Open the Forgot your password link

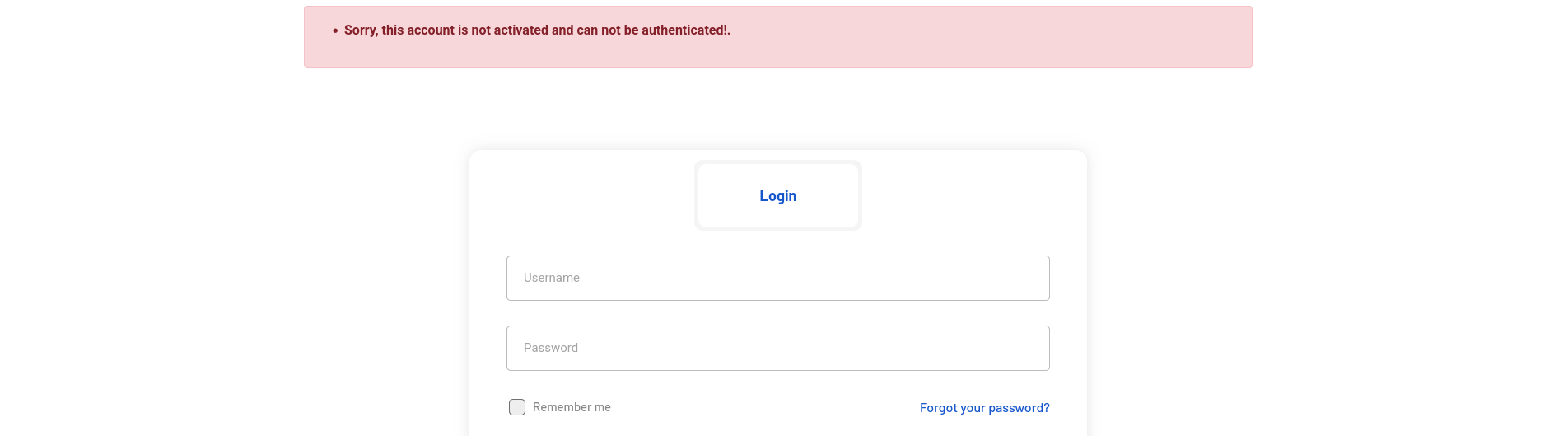point(984,408)
